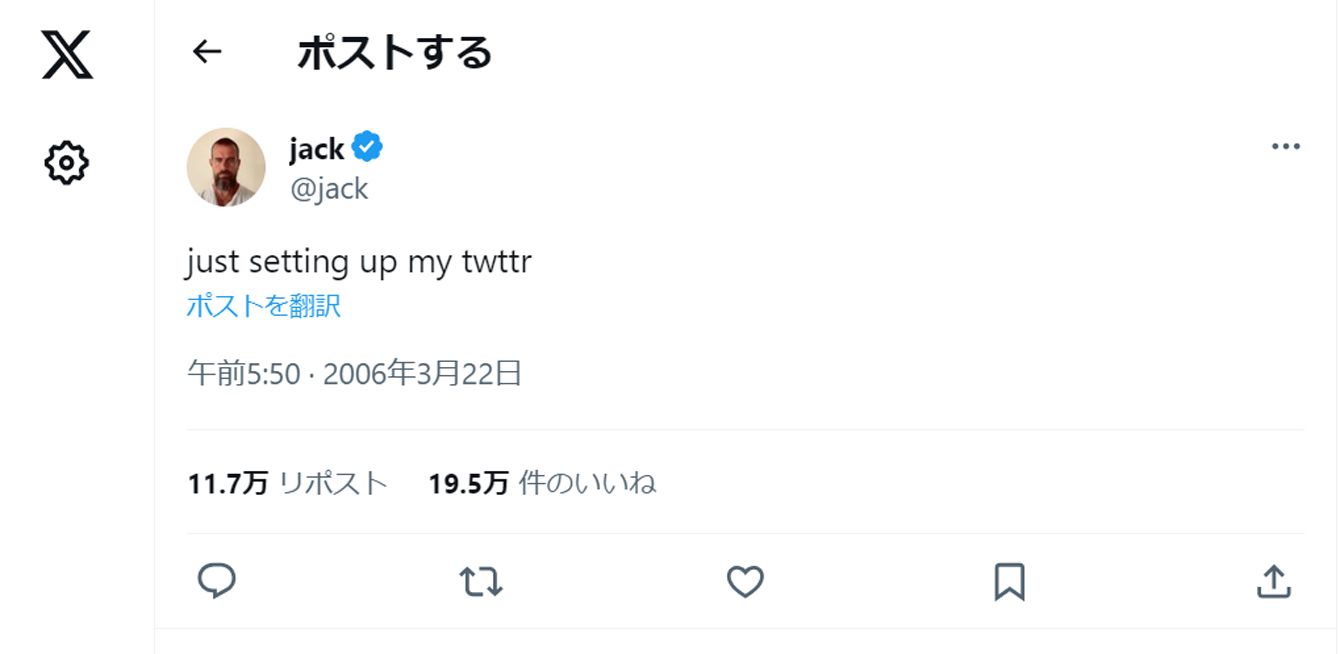The height and width of the screenshot is (654, 1340).
Task: Open the three-dot more options menu
Action: point(1285,147)
